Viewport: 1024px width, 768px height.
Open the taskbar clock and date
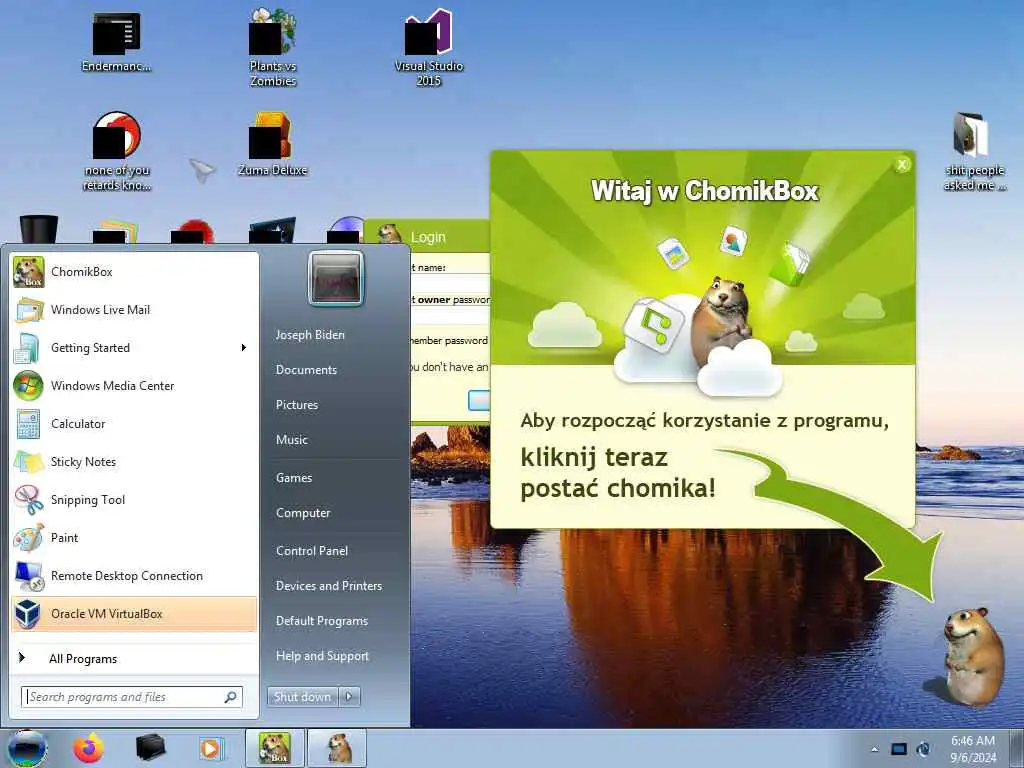973,749
